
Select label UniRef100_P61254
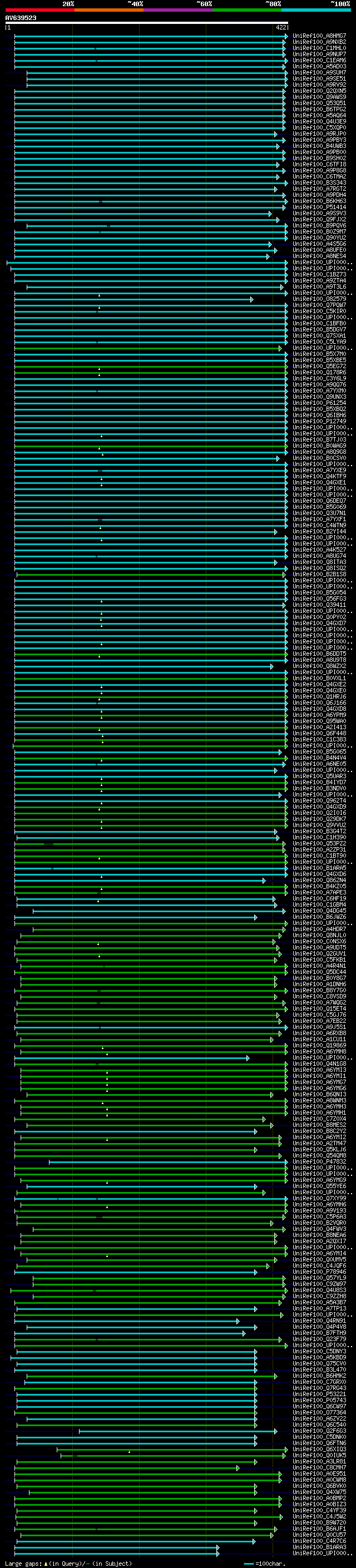point(319,403)
